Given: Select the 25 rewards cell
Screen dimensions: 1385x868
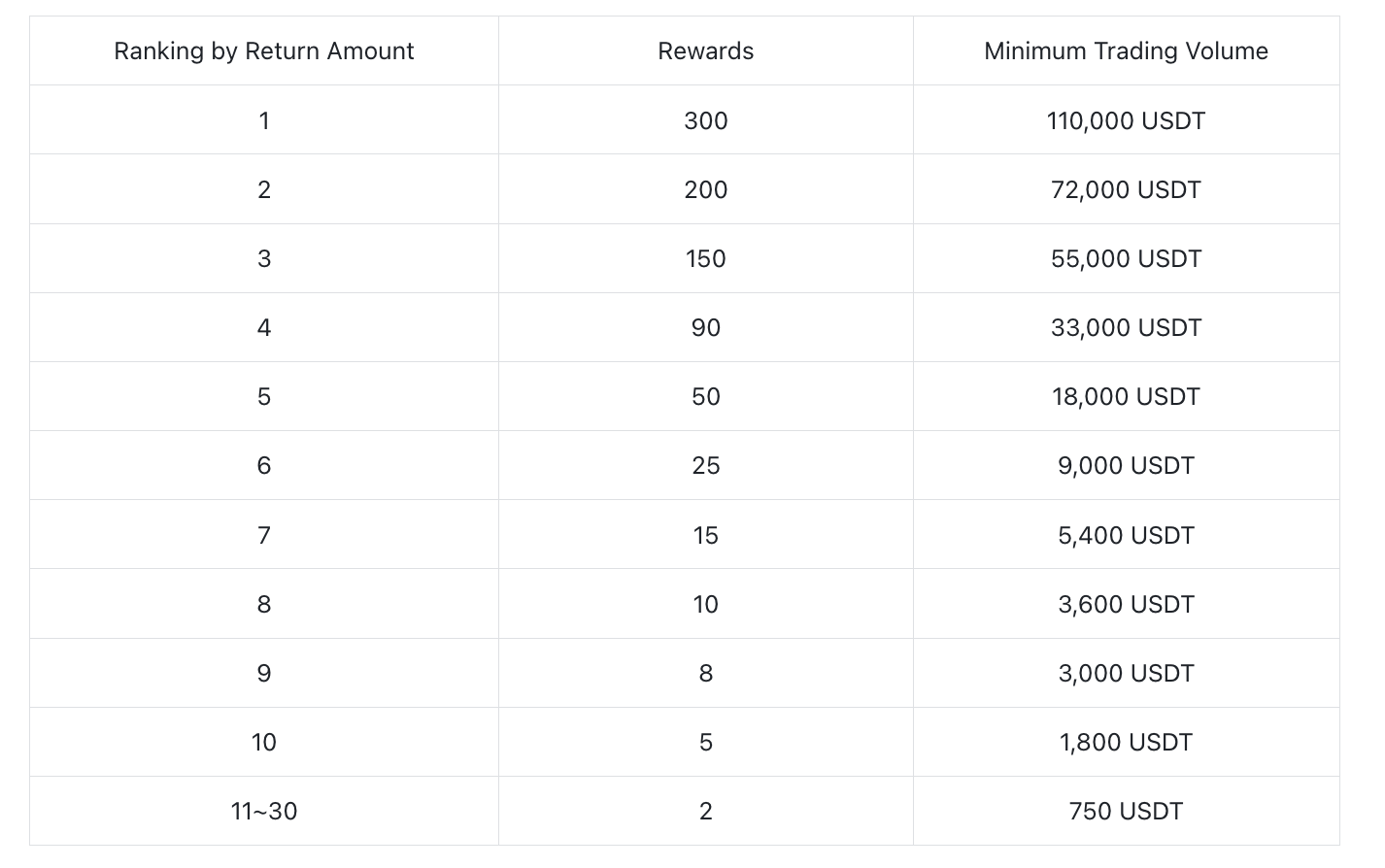Looking at the screenshot, I should pyautogui.click(x=705, y=465).
